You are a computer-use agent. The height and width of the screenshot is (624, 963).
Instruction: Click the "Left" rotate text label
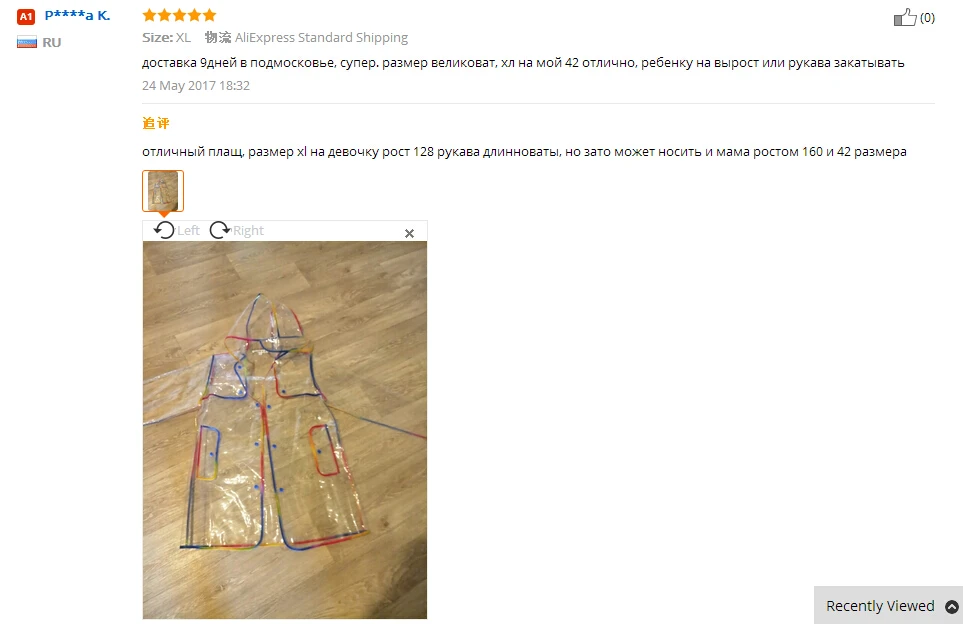(x=189, y=230)
